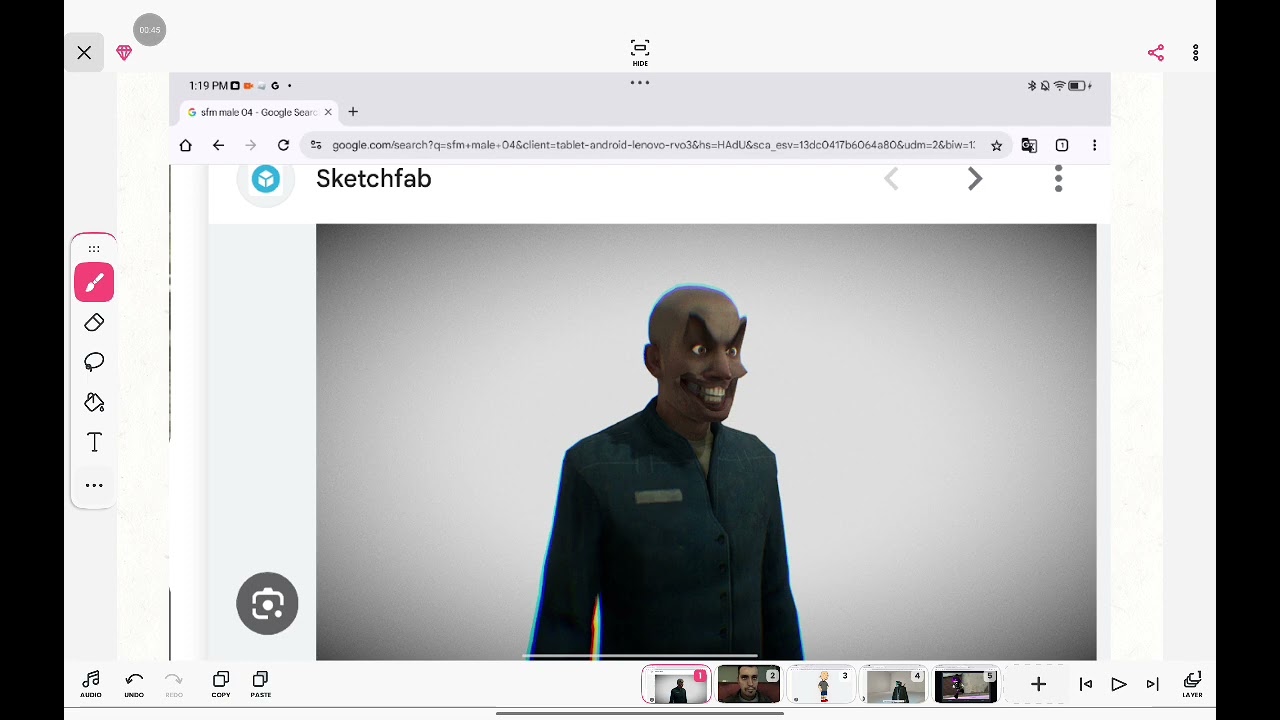Click the battery status icon
The height and width of the screenshot is (720, 1280).
click(x=1079, y=86)
